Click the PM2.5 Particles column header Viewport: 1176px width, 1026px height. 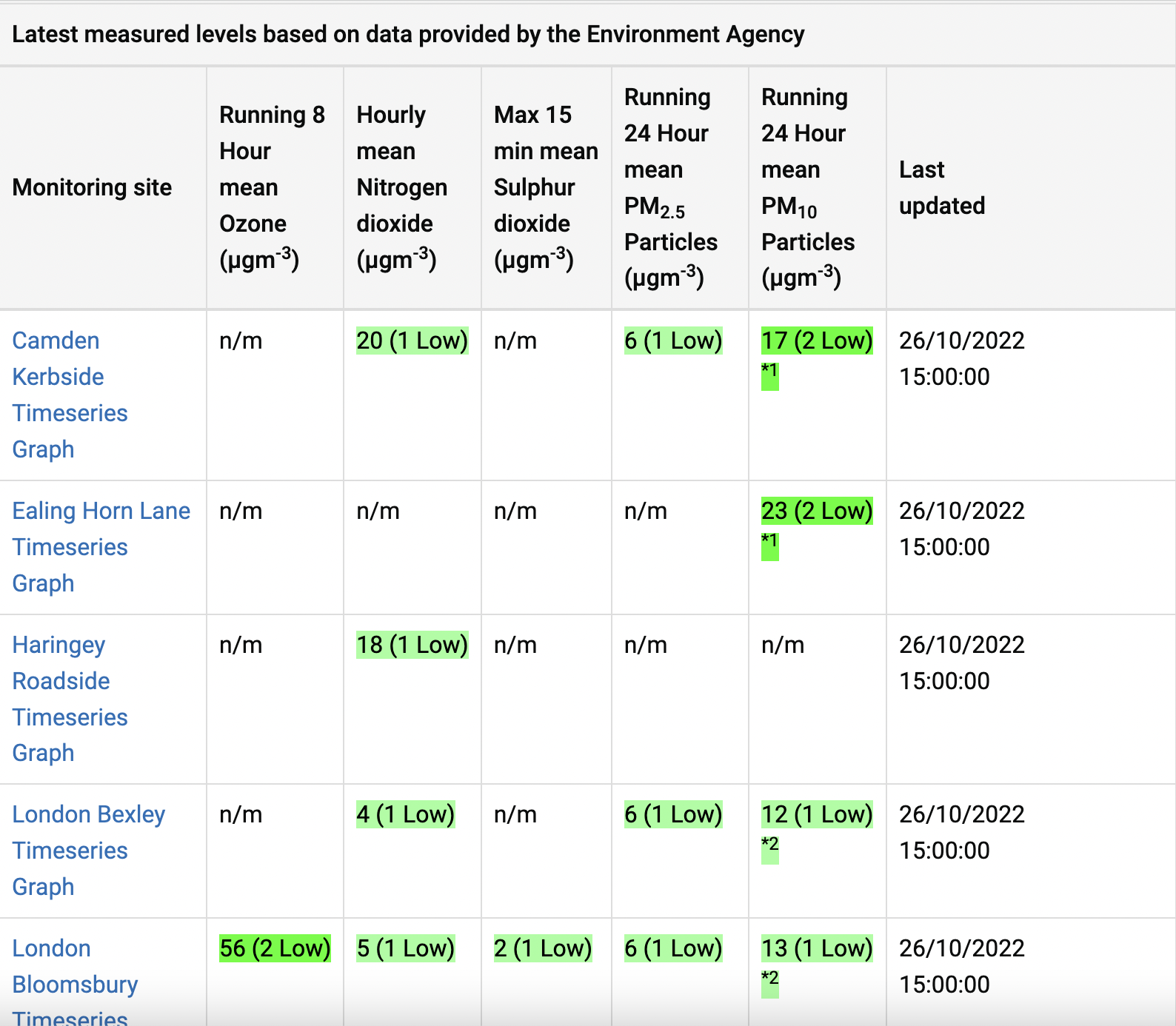(x=670, y=187)
